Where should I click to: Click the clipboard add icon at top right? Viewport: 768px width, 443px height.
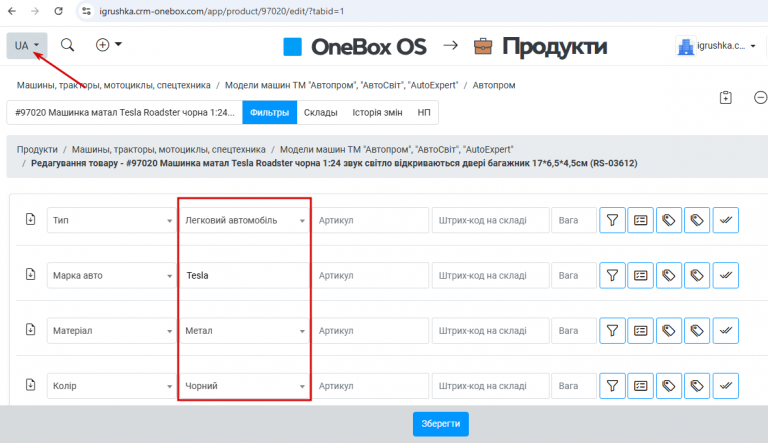point(726,98)
